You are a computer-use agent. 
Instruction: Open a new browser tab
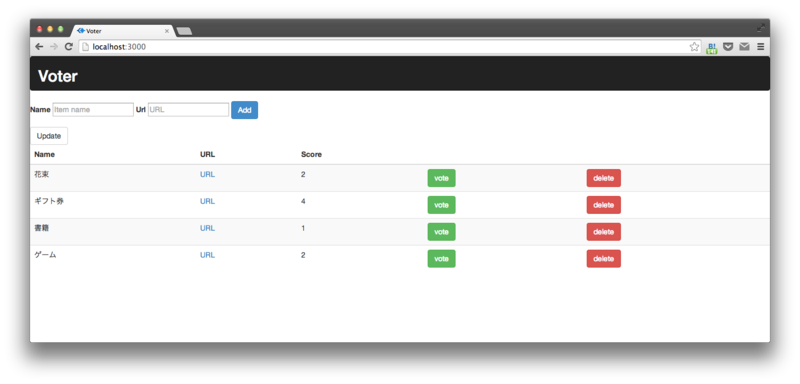[184, 32]
